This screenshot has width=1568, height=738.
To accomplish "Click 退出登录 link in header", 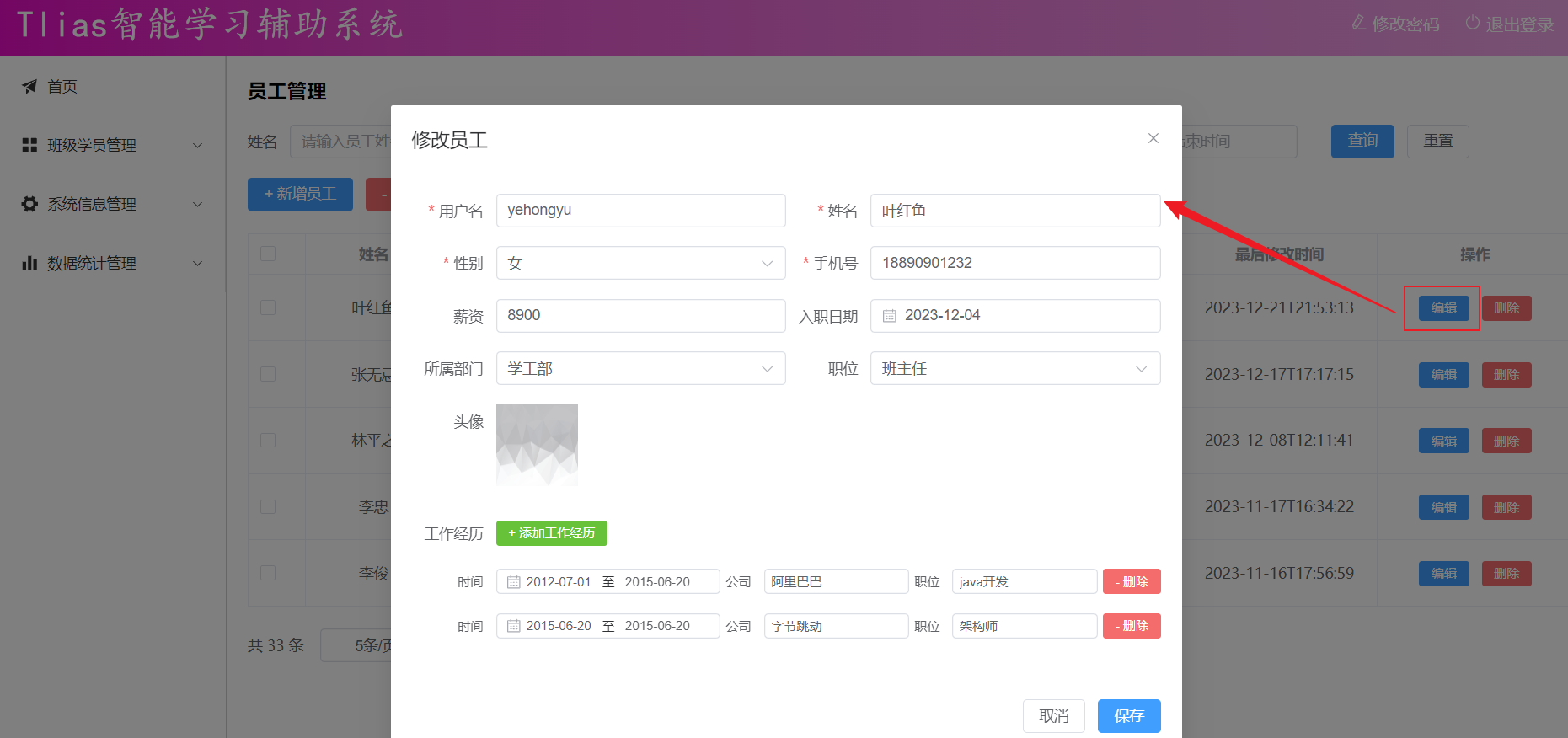I will coord(1510,24).
